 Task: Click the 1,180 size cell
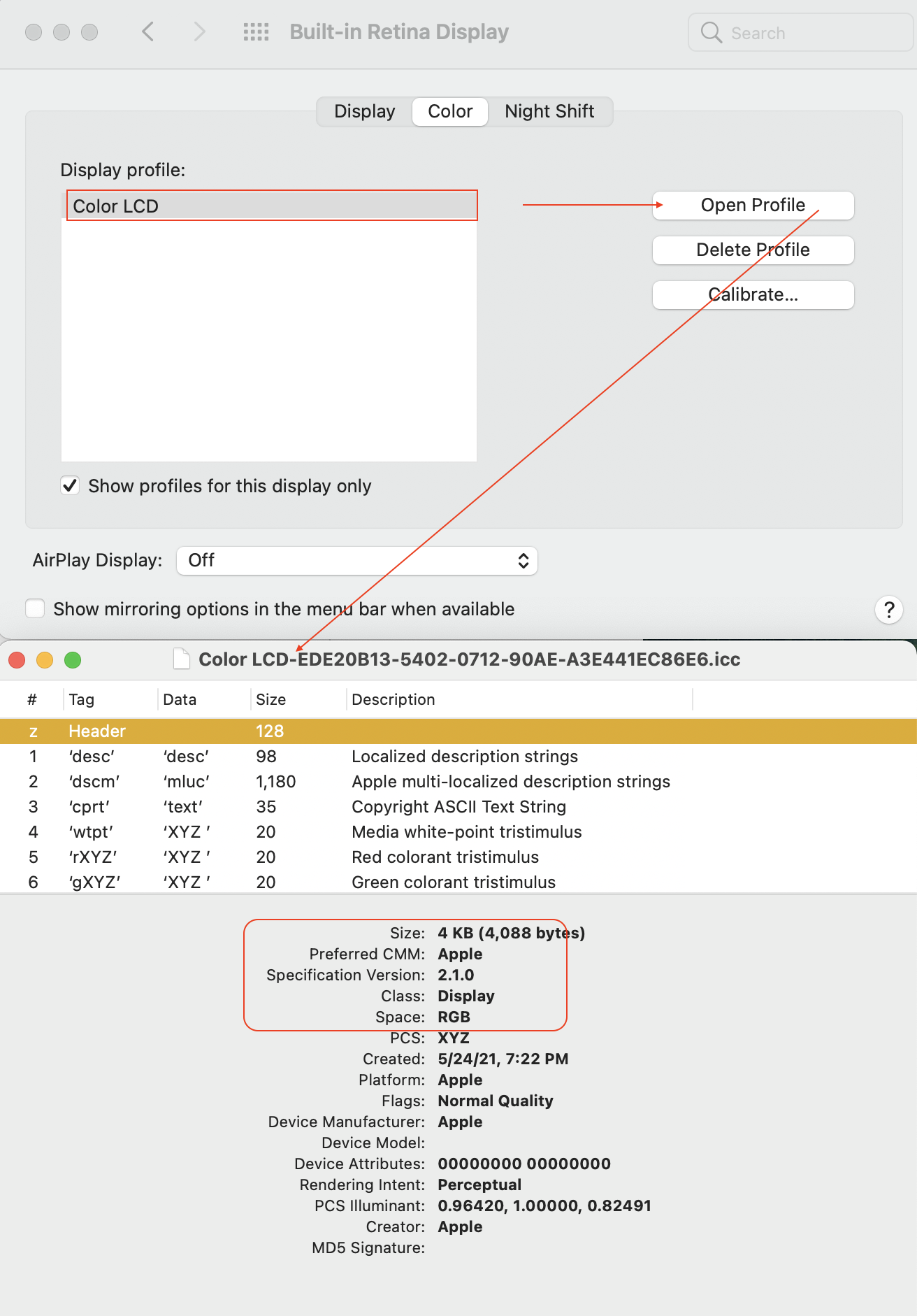[276, 782]
